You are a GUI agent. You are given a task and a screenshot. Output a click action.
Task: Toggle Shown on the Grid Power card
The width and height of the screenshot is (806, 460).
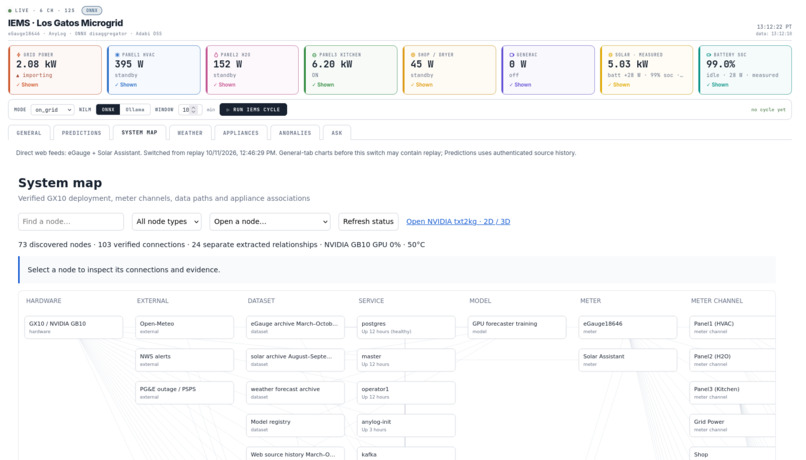pos(27,85)
